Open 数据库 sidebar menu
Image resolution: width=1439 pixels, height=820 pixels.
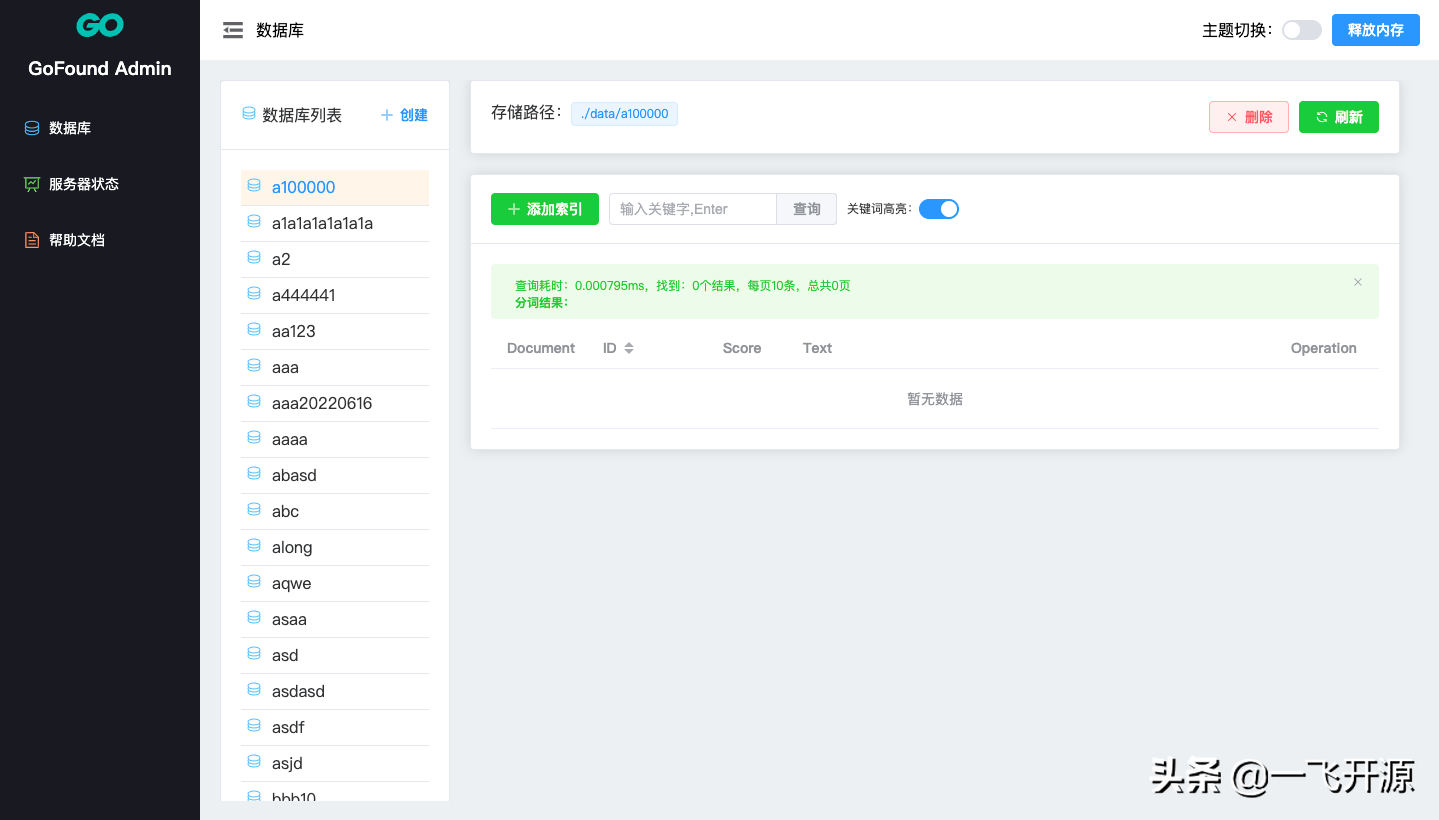(100, 128)
